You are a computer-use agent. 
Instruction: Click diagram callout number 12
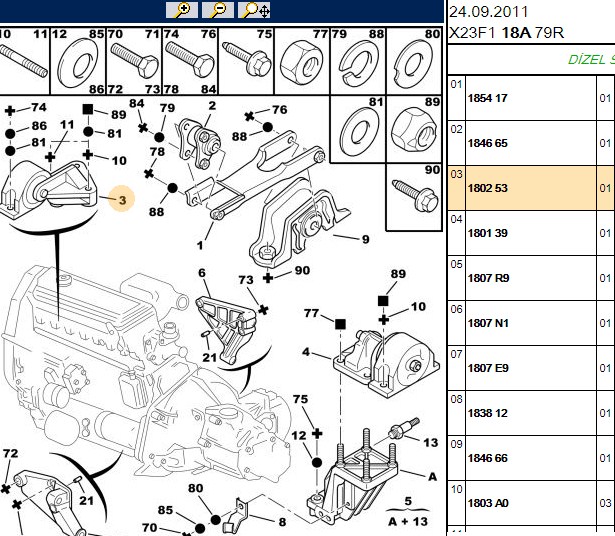[x=298, y=435]
